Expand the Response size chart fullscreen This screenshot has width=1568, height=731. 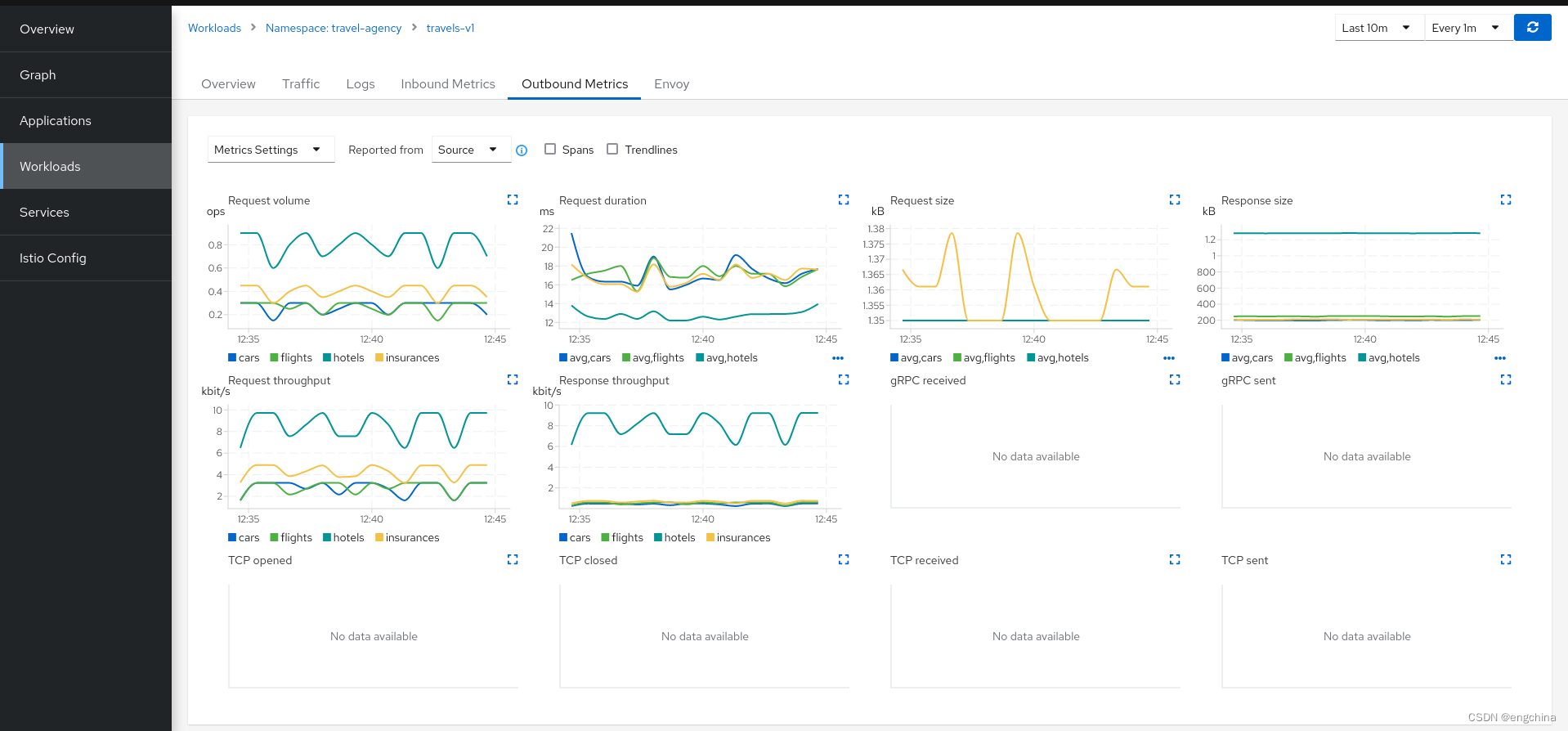[1506, 200]
